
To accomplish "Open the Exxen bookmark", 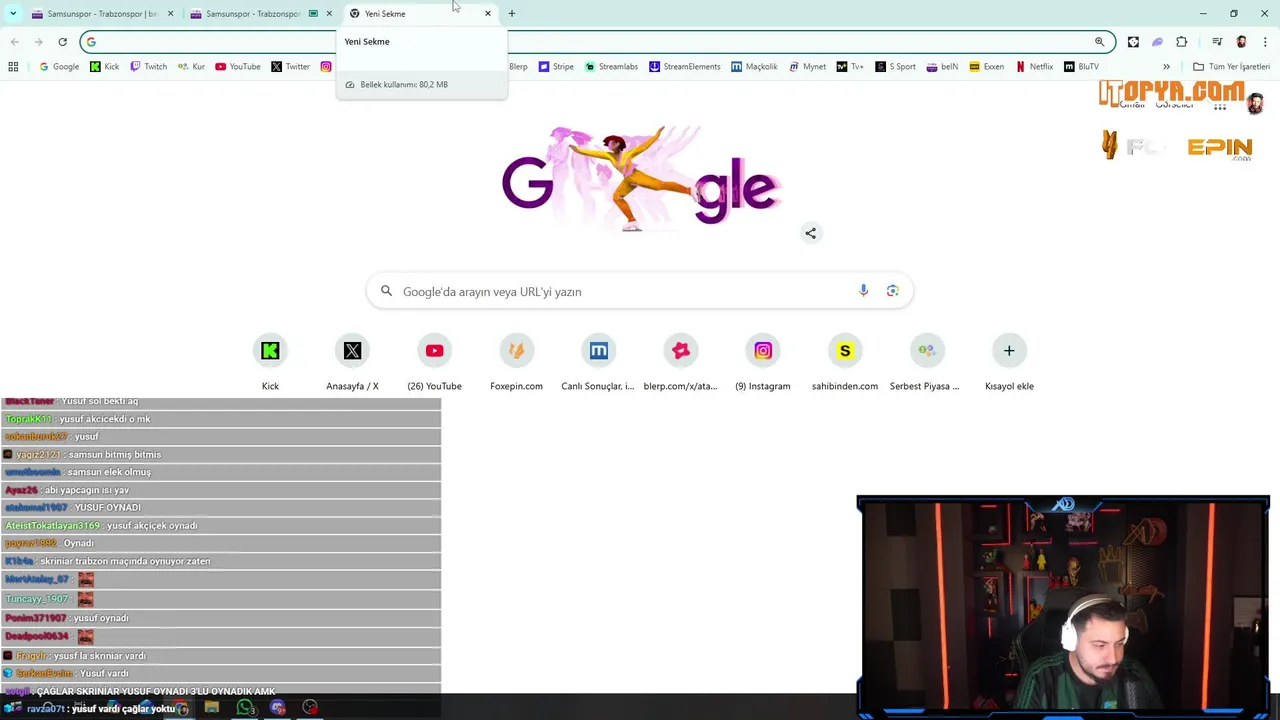I will click(x=986, y=66).
